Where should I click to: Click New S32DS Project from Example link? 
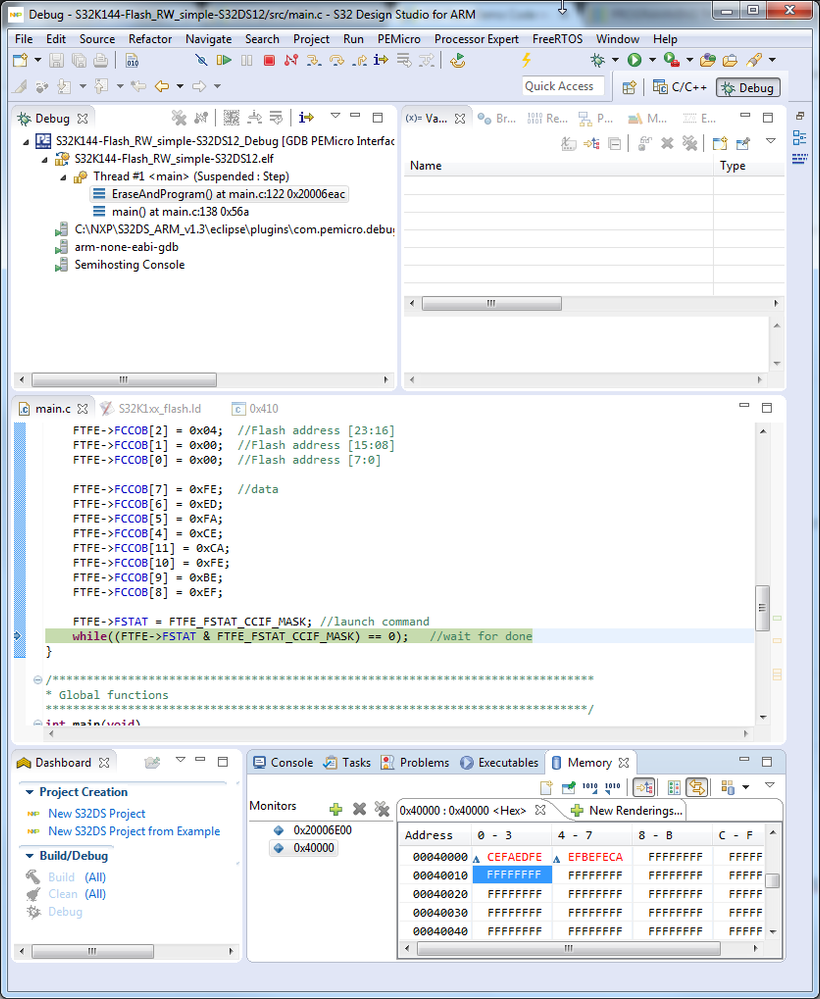(x=134, y=831)
